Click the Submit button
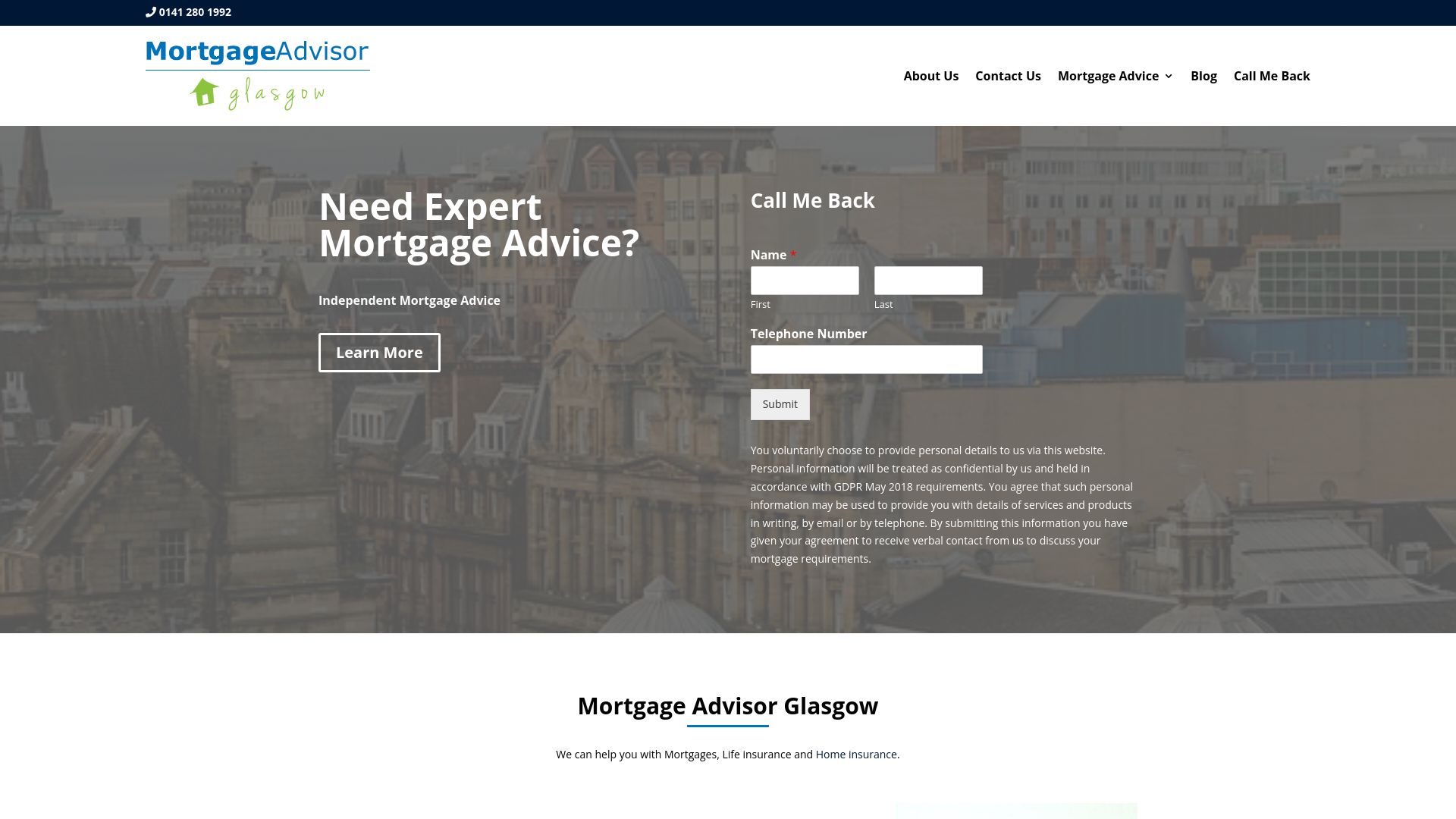The width and height of the screenshot is (1456, 819). [780, 403]
